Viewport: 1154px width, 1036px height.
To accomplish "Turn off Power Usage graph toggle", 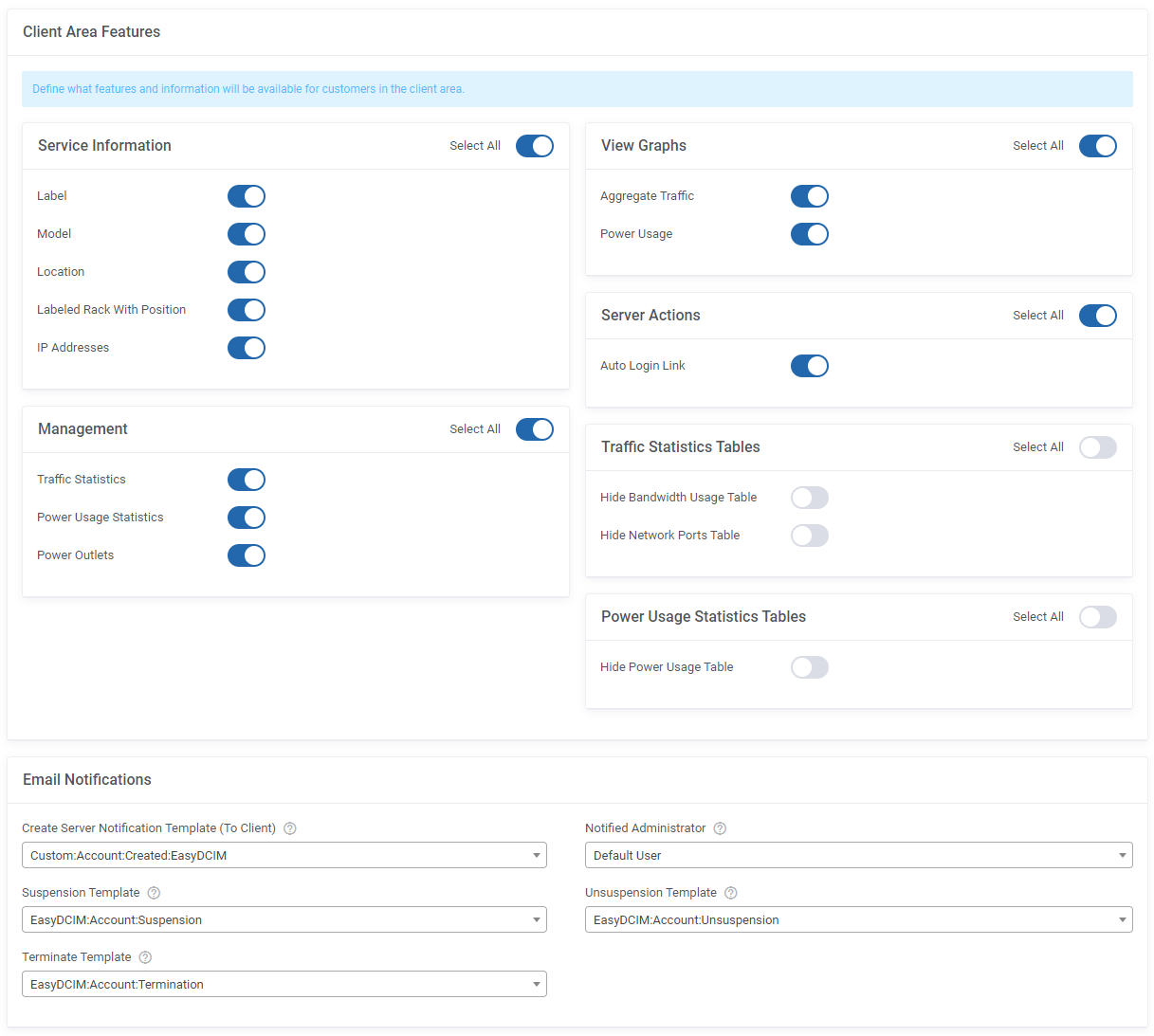I will click(810, 234).
